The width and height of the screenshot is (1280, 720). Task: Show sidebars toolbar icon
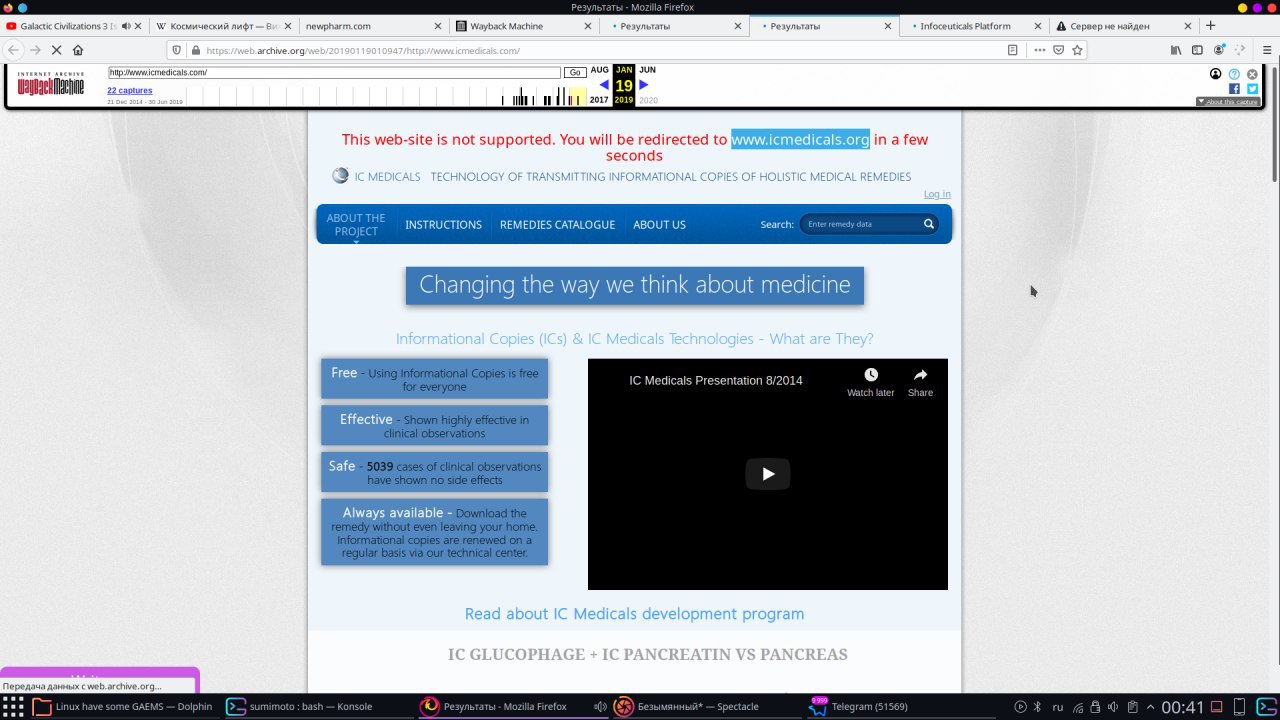1197,50
